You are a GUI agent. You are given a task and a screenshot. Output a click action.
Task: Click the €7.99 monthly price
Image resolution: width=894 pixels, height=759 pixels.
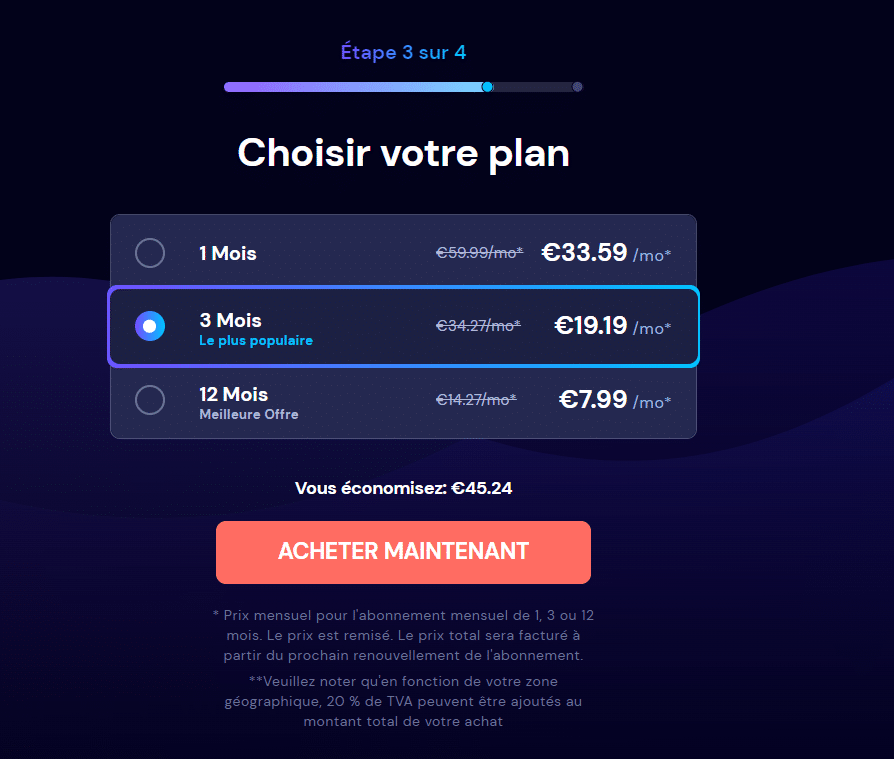pos(592,399)
